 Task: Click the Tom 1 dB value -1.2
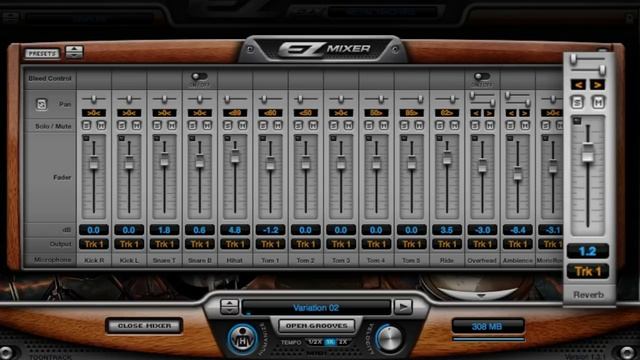[x=270, y=230]
